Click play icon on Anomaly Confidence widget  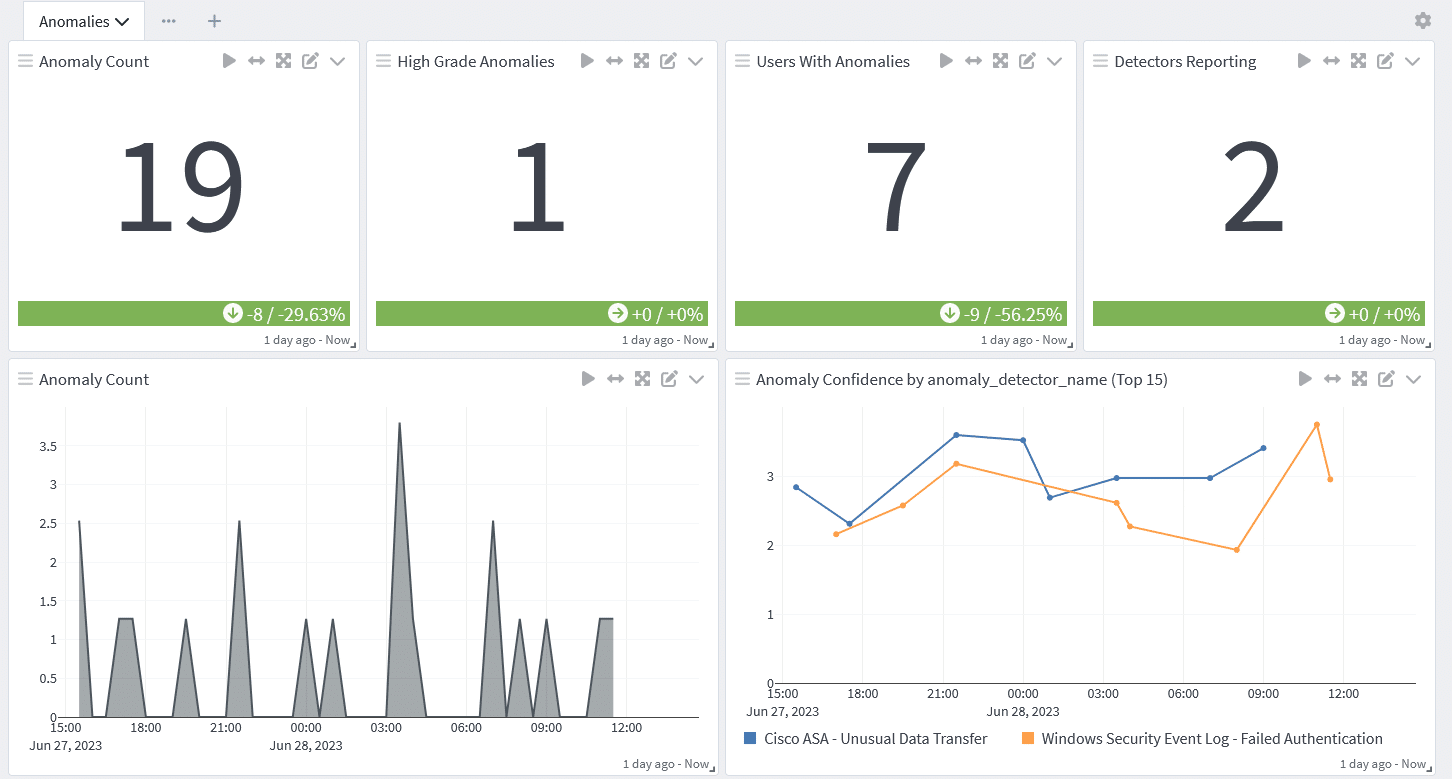click(x=1304, y=379)
